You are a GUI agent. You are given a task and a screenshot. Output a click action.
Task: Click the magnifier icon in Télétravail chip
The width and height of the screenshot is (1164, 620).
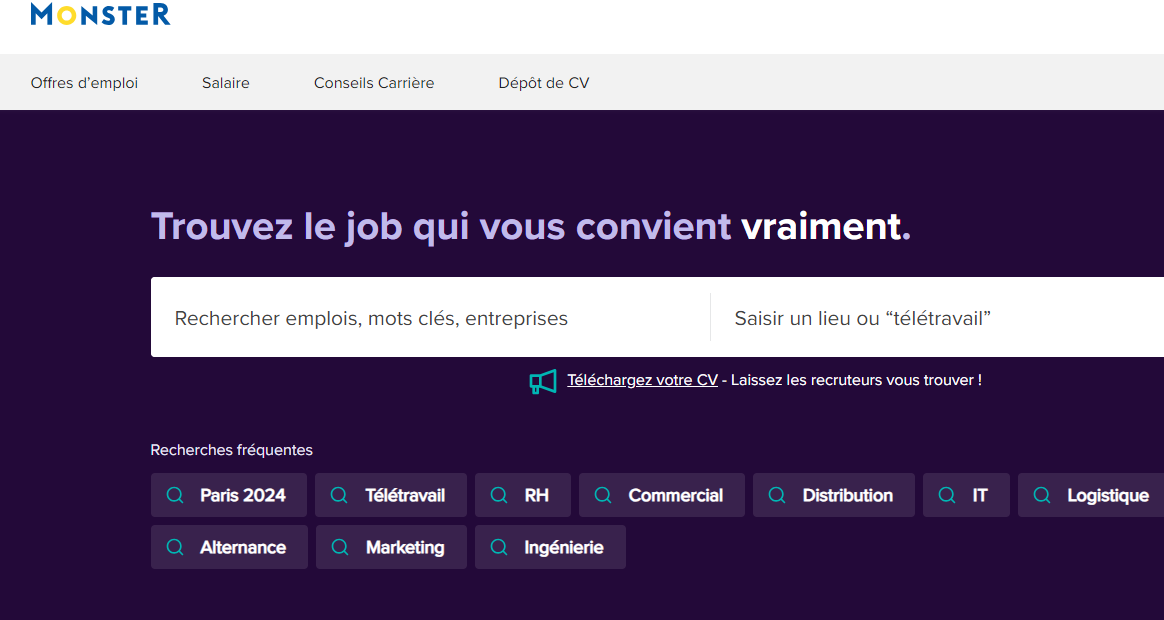(x=339, y=495)
